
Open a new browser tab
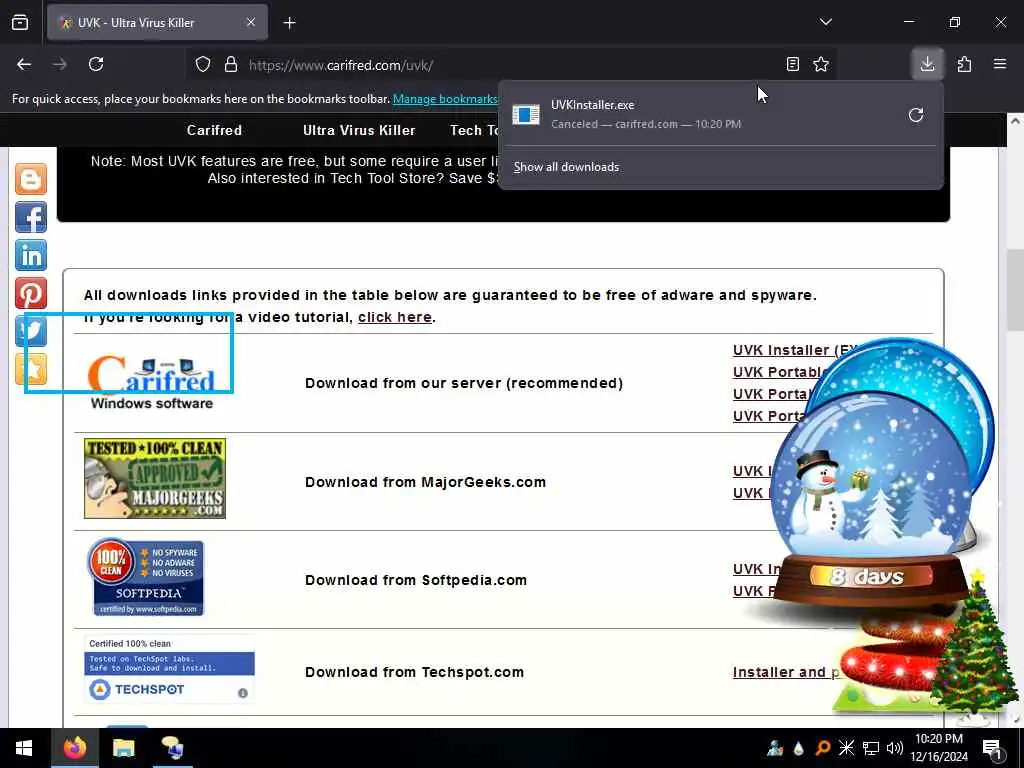tap(289, 23)
